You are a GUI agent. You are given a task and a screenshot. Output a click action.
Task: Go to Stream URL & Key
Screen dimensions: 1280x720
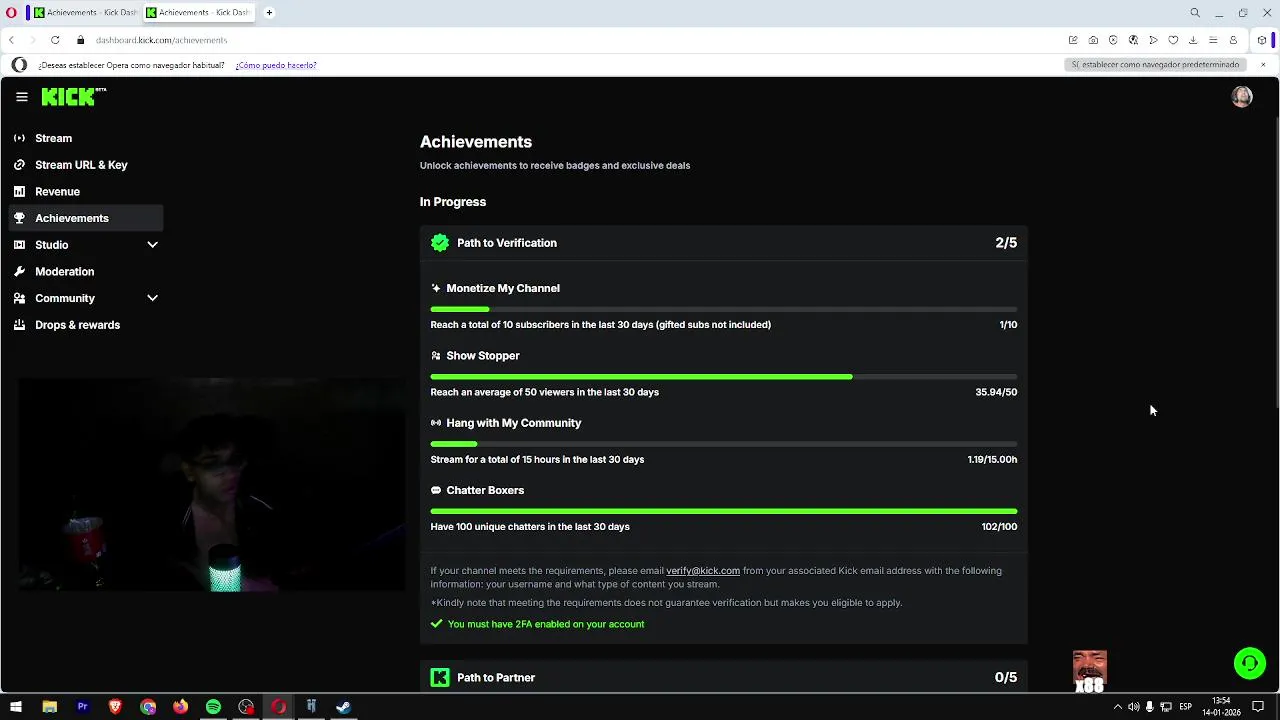(x=86, y=165)
